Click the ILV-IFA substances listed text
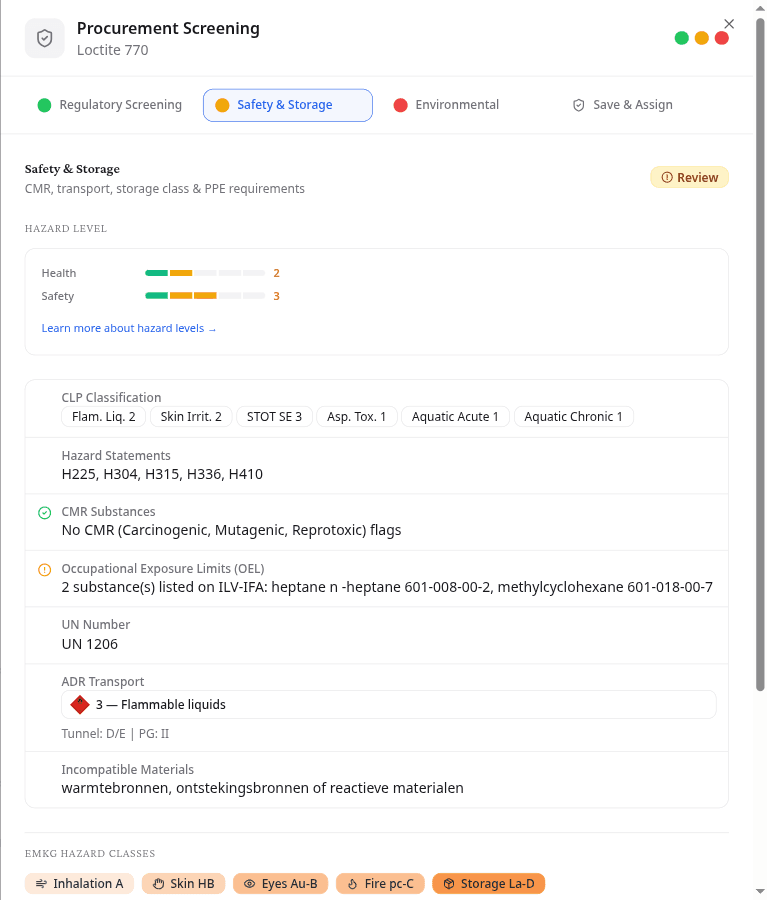Image resolution: width=767 pixels, height=900 pixels. coord(387,587)
